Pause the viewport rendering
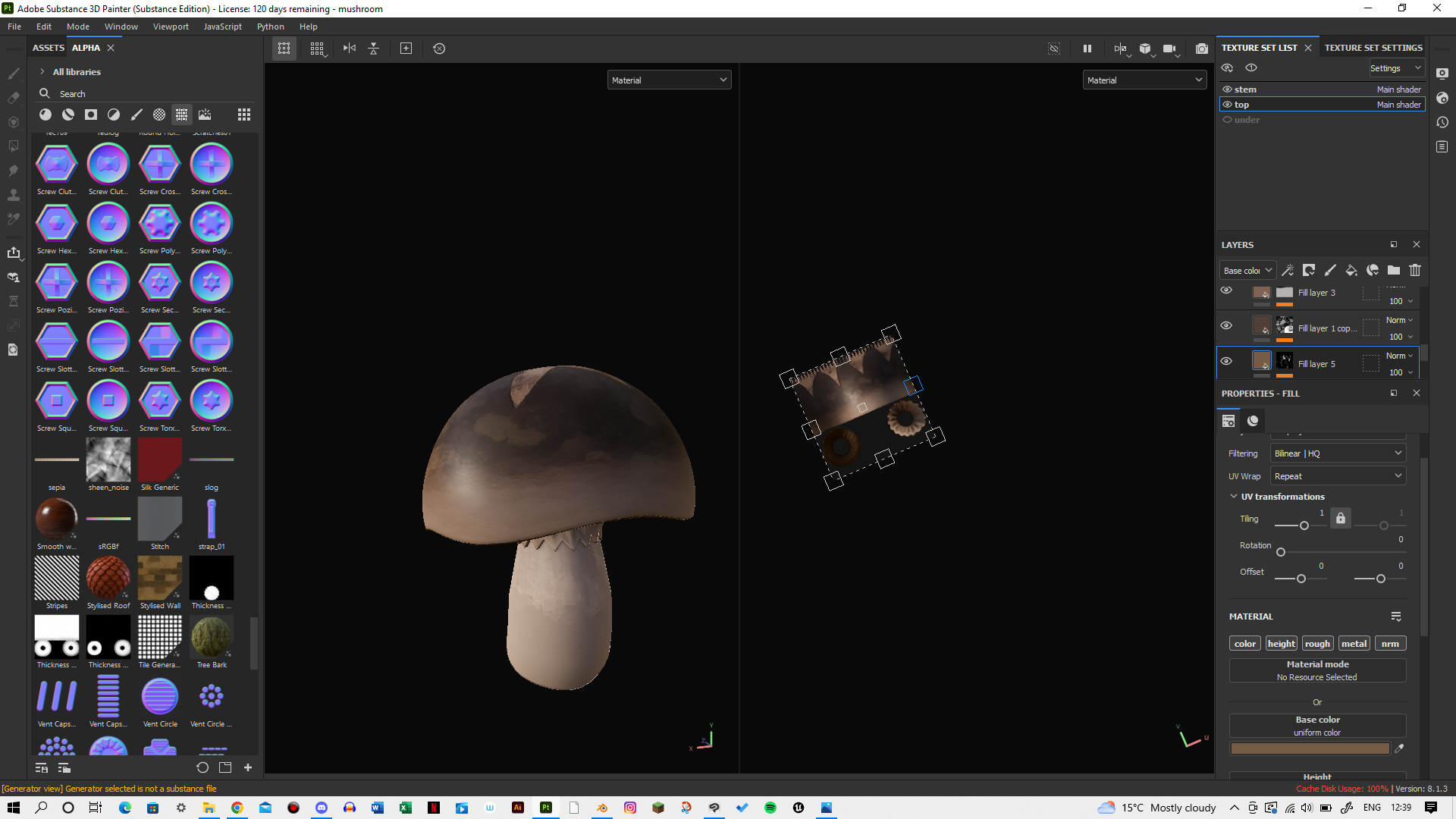Screen dimensions: 1456x819 [1087, 49]
